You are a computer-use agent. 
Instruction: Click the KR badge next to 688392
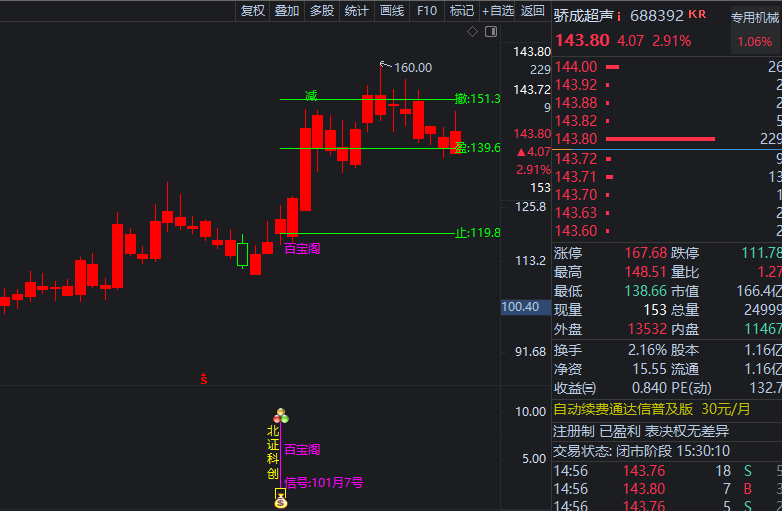pos(697,15)
